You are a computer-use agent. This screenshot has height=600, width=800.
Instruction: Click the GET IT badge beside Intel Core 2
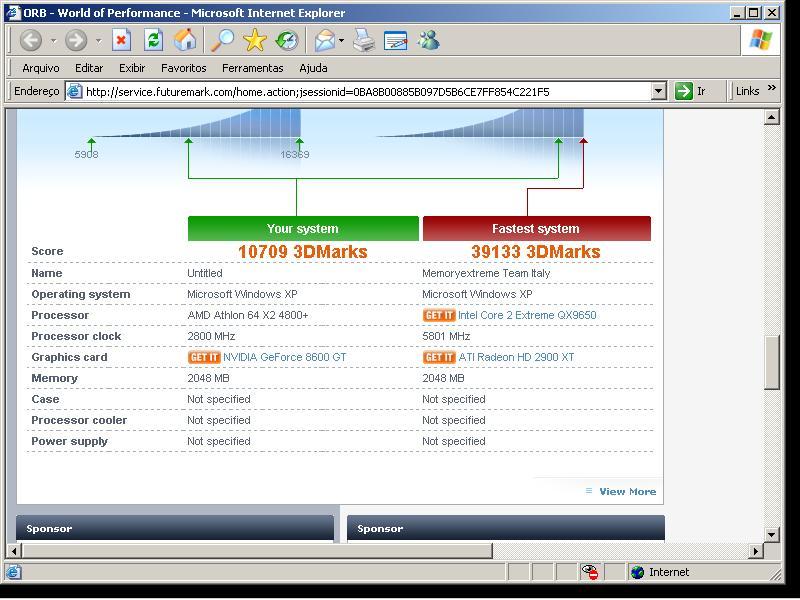coord(439,315)
